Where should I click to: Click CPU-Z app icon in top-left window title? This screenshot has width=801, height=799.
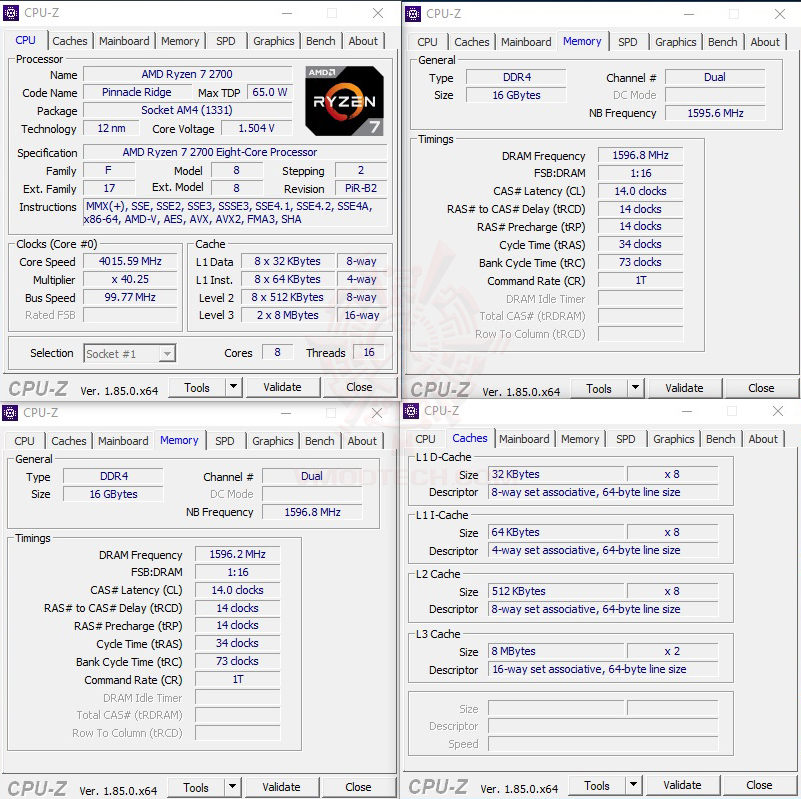11,13
